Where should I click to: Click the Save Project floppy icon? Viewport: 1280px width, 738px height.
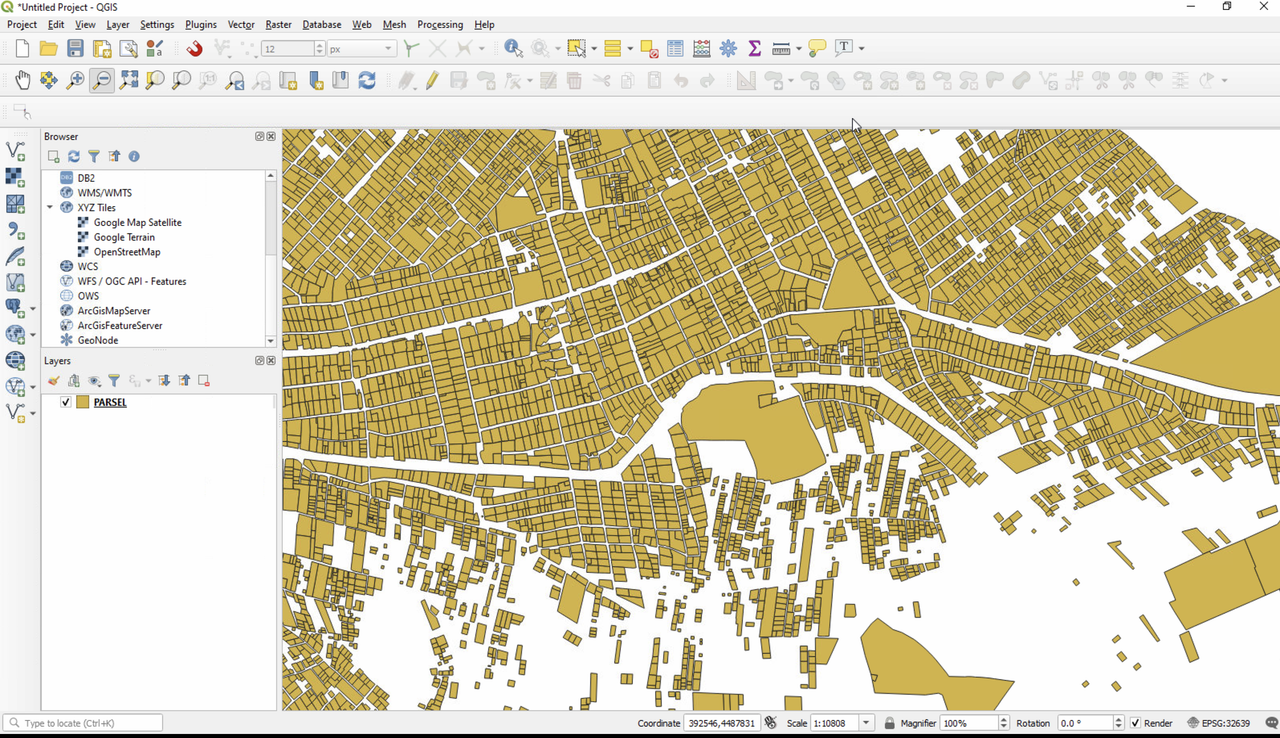point(75,48)
